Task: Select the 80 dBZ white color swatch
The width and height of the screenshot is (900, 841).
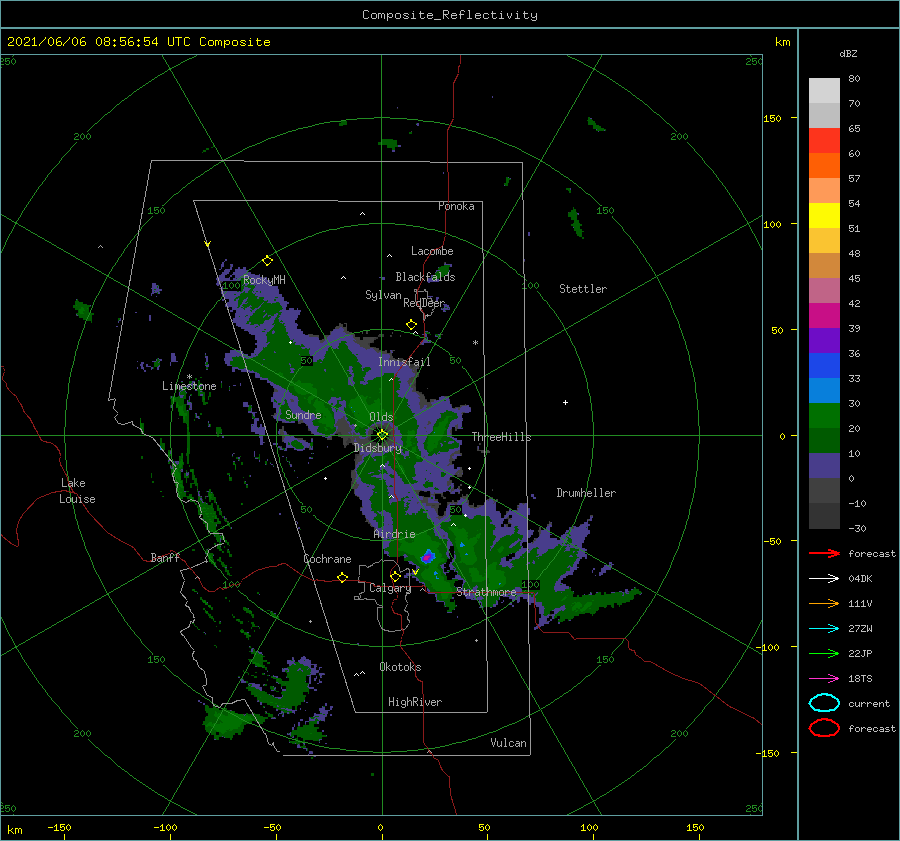Action: pos(824,90)
